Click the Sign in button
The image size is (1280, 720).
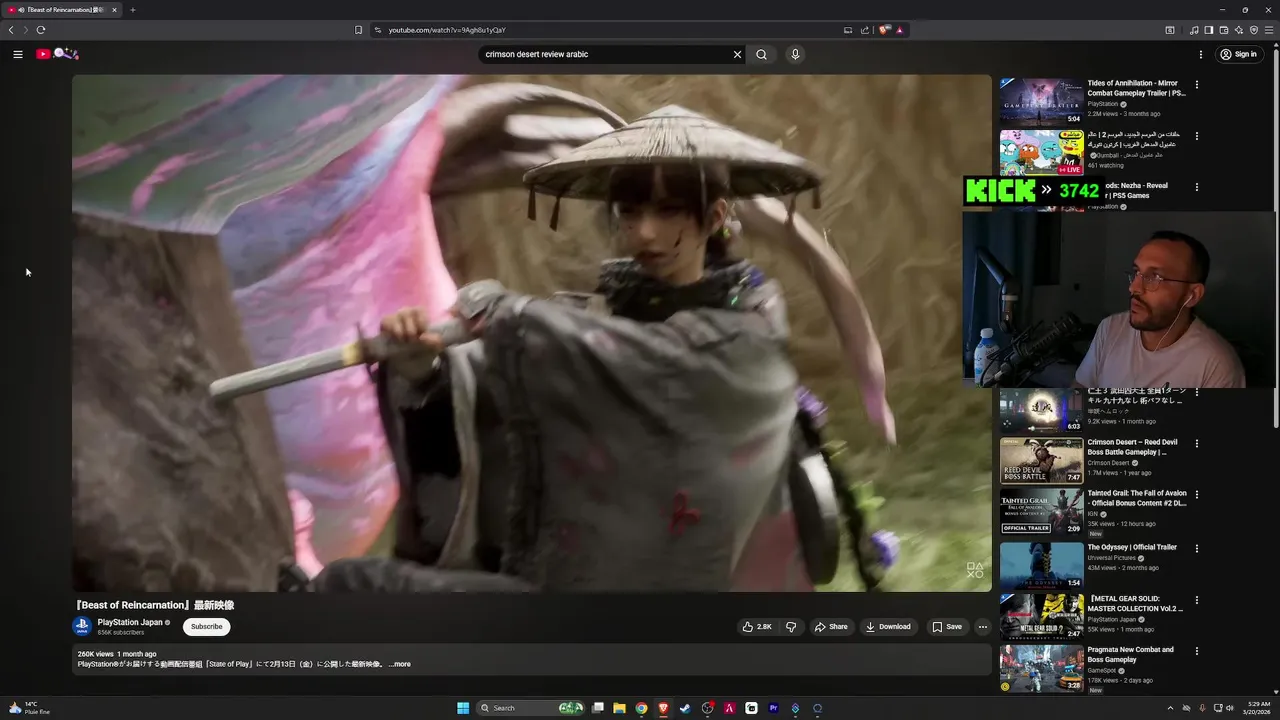(x=1238, y=54)
